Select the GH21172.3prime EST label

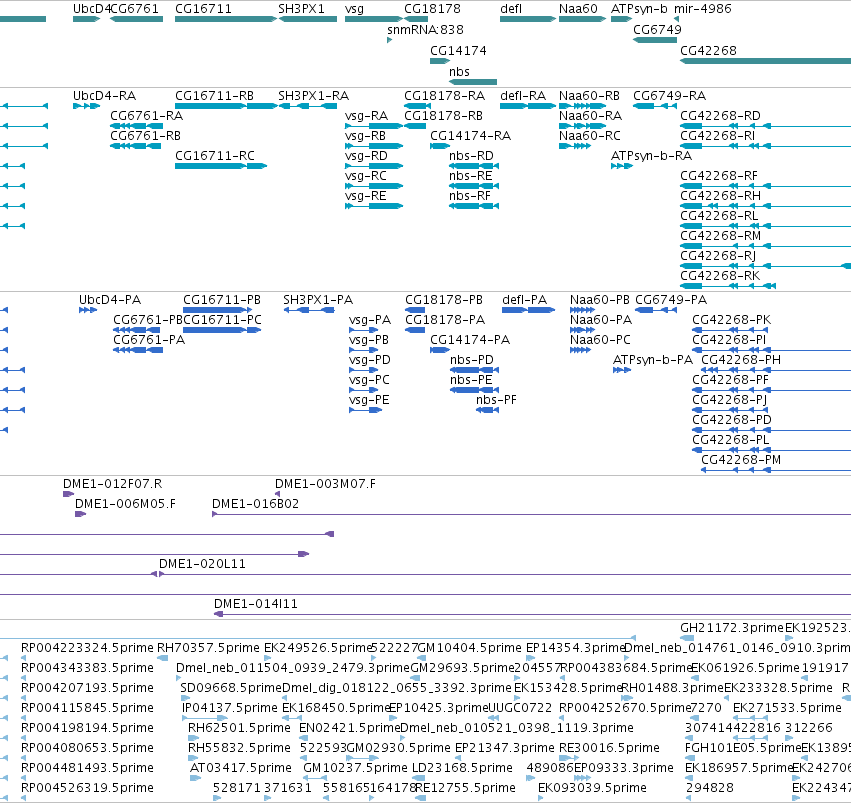pyautogui.click(x=732, y=628)
